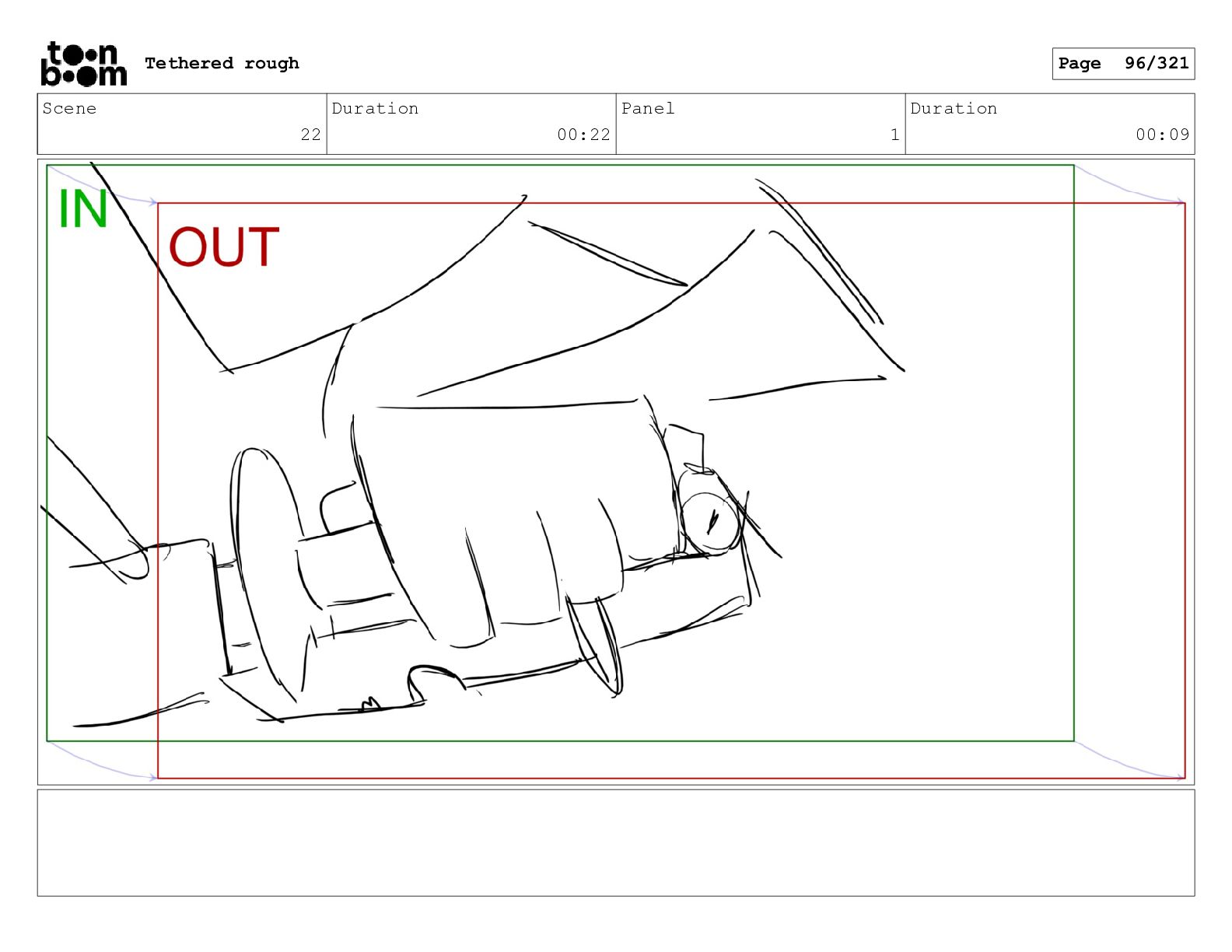Viewport: 1232px width, 952px height.
Task: Click the scene number '22'
Action: click(x=310, y=135)
